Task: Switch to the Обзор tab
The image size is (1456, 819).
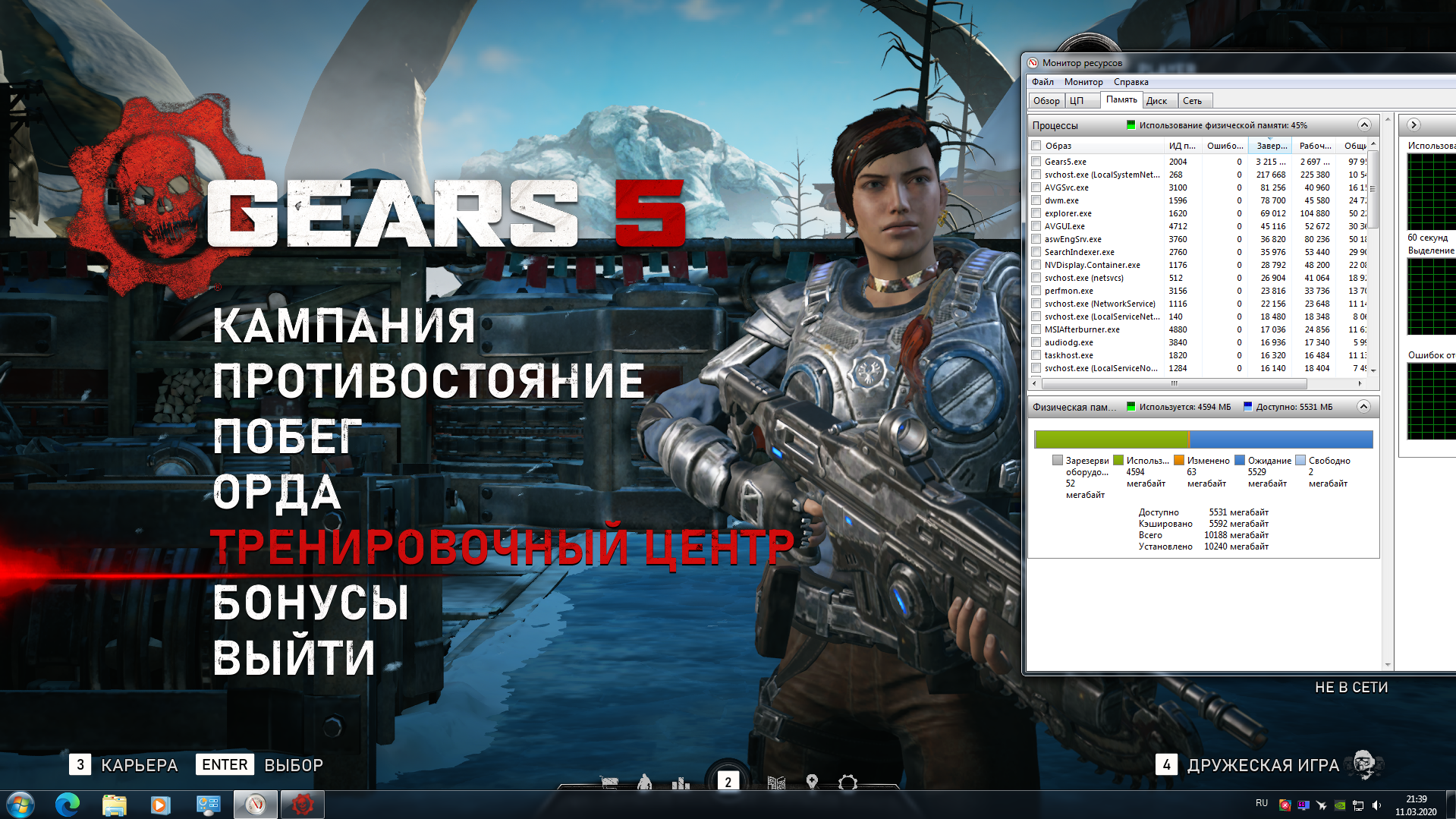Action: click(x=1046, y=101)
